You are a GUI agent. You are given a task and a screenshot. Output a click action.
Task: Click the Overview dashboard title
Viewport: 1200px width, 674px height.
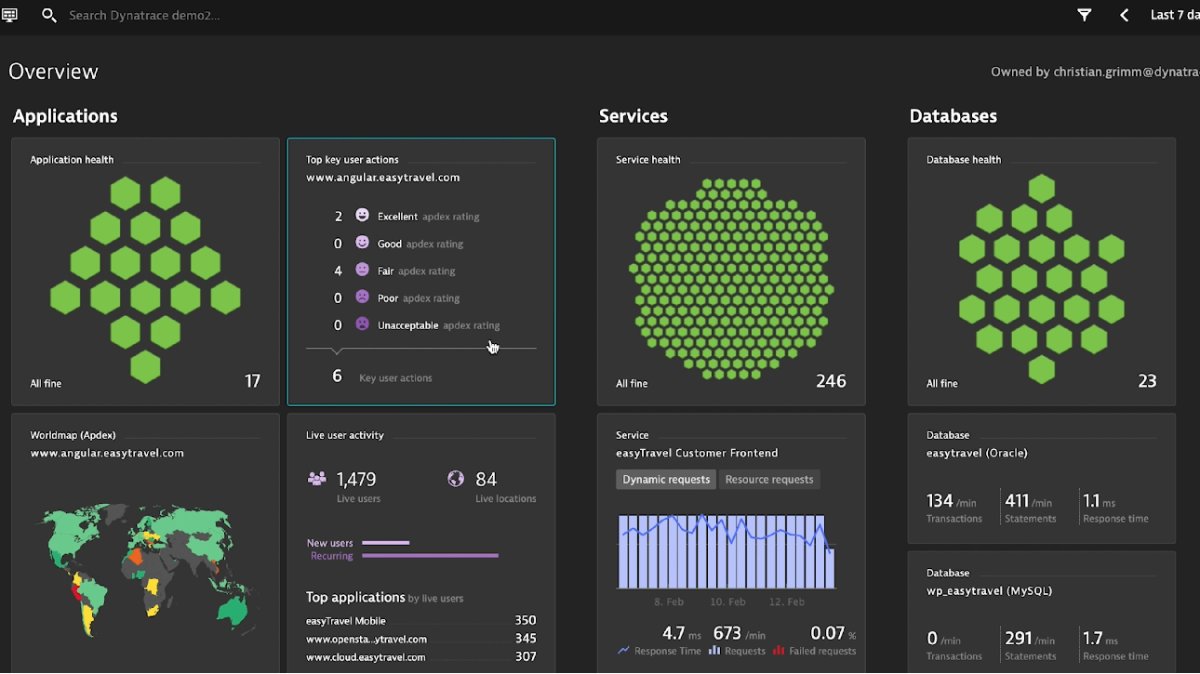coord(54,72)
